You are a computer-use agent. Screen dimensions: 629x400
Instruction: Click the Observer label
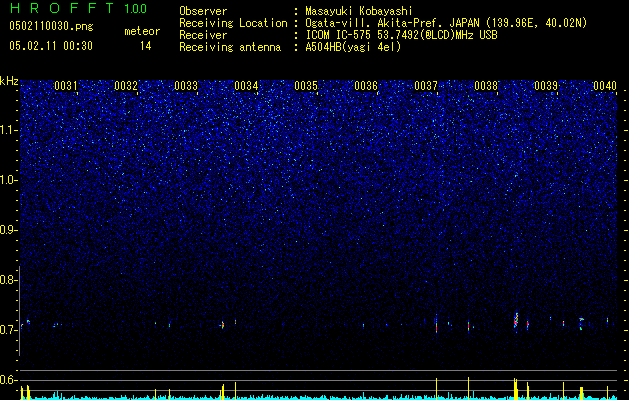[x=203, y=11]
